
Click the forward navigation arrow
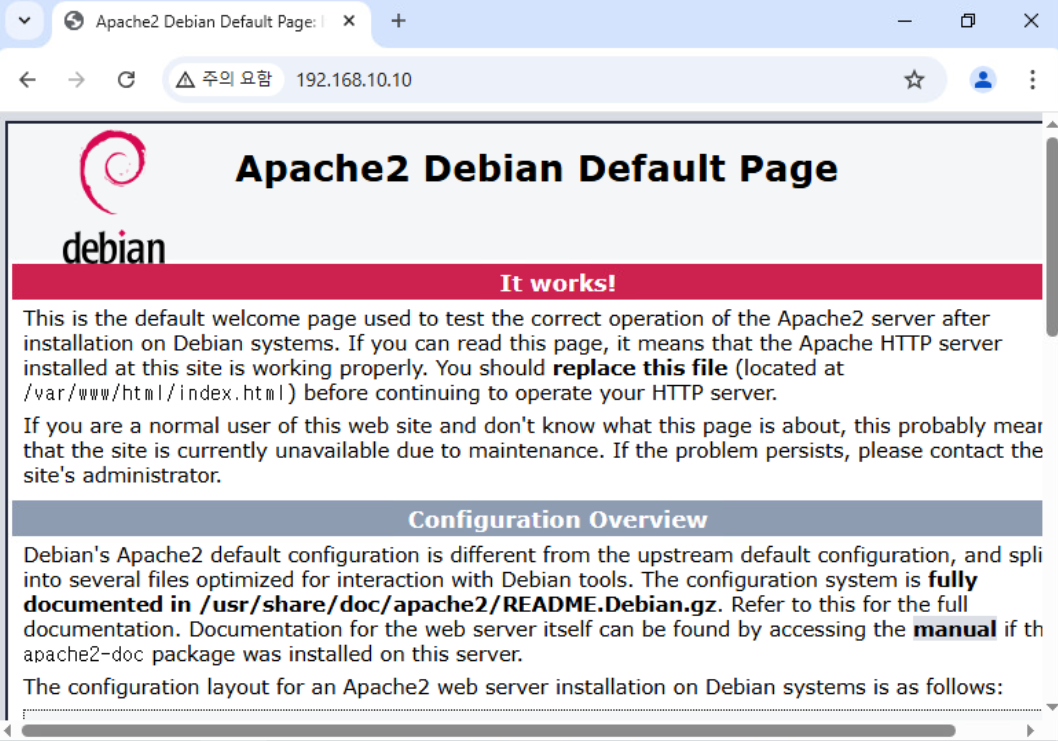coord(76,80)
